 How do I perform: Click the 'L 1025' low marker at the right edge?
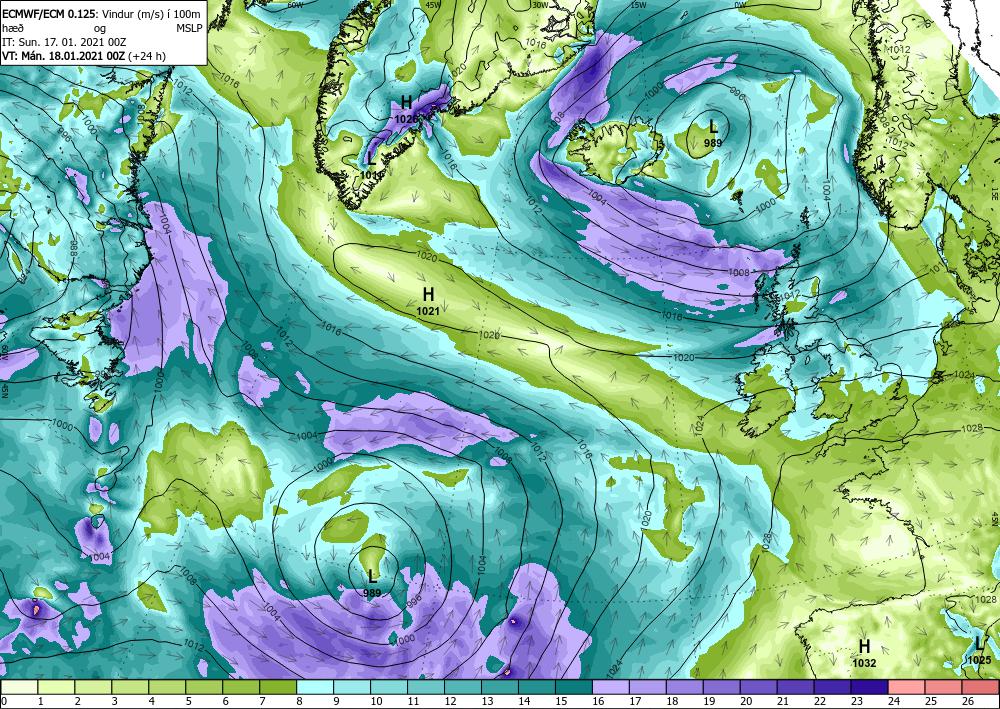point(980,650)
